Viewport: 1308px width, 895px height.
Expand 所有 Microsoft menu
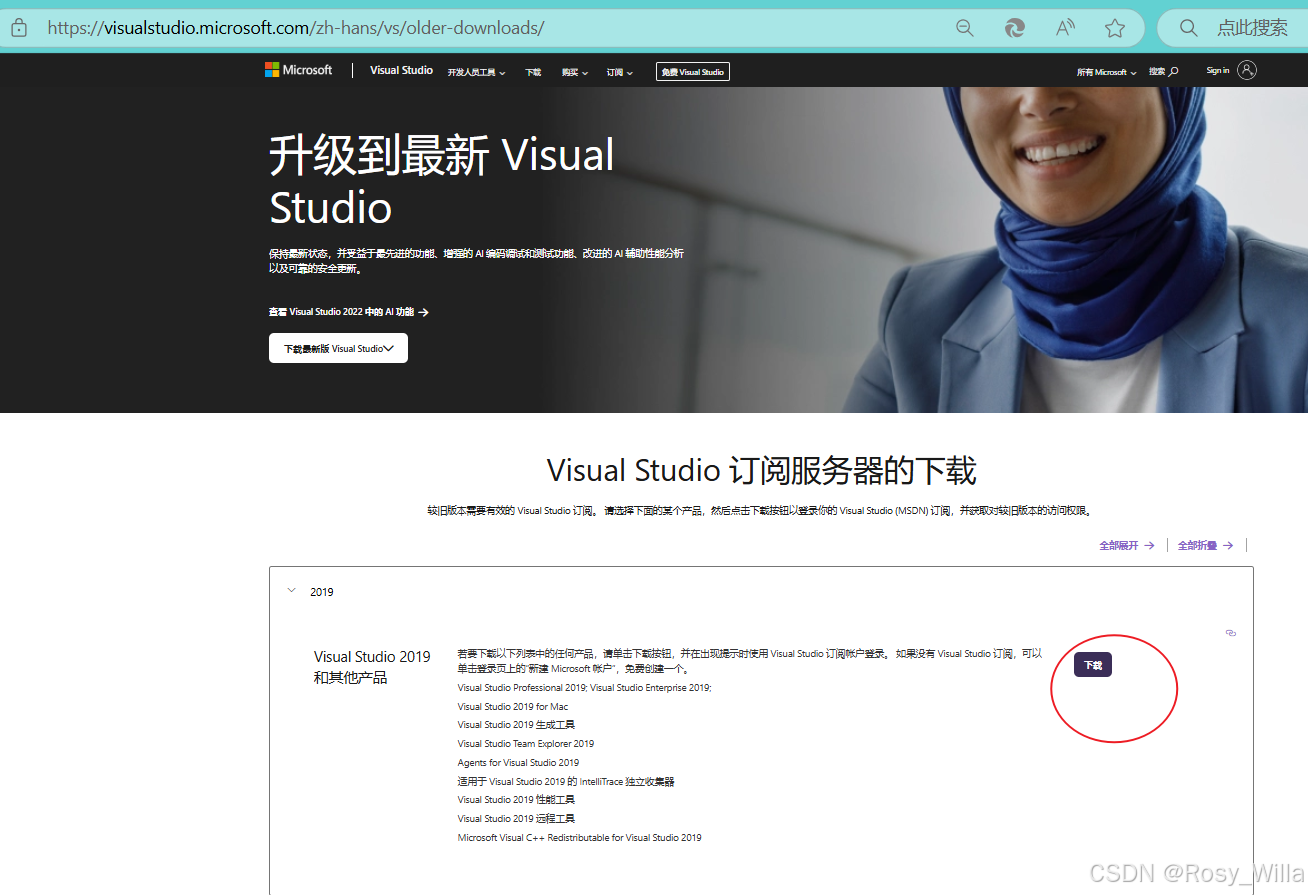click(x=1106, y=72)
